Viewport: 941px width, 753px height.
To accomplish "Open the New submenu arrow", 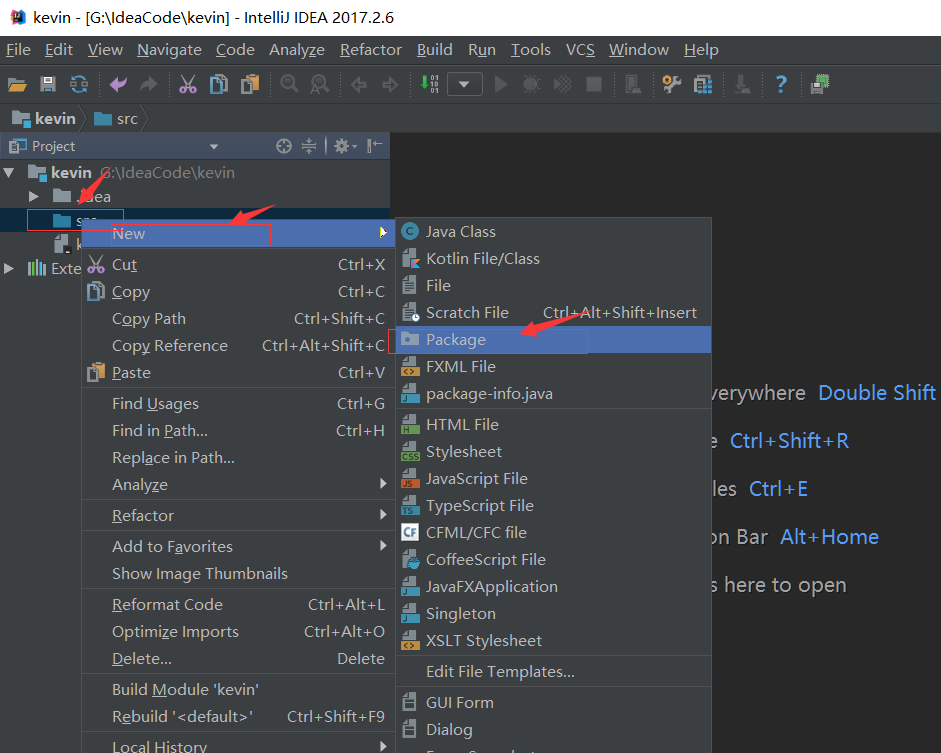I will (x=382, y=233).
